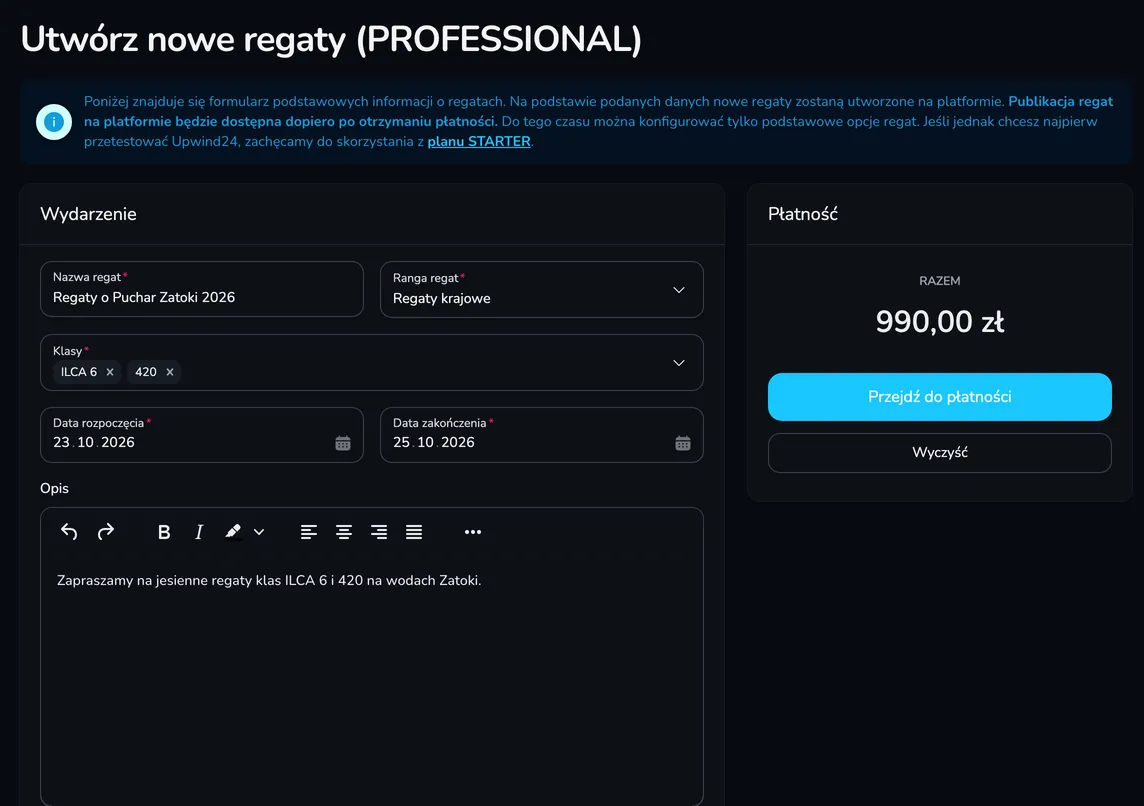Click the RAZEM label
The height and width of the screenshot is (806, 1144).
click(940, 281)
